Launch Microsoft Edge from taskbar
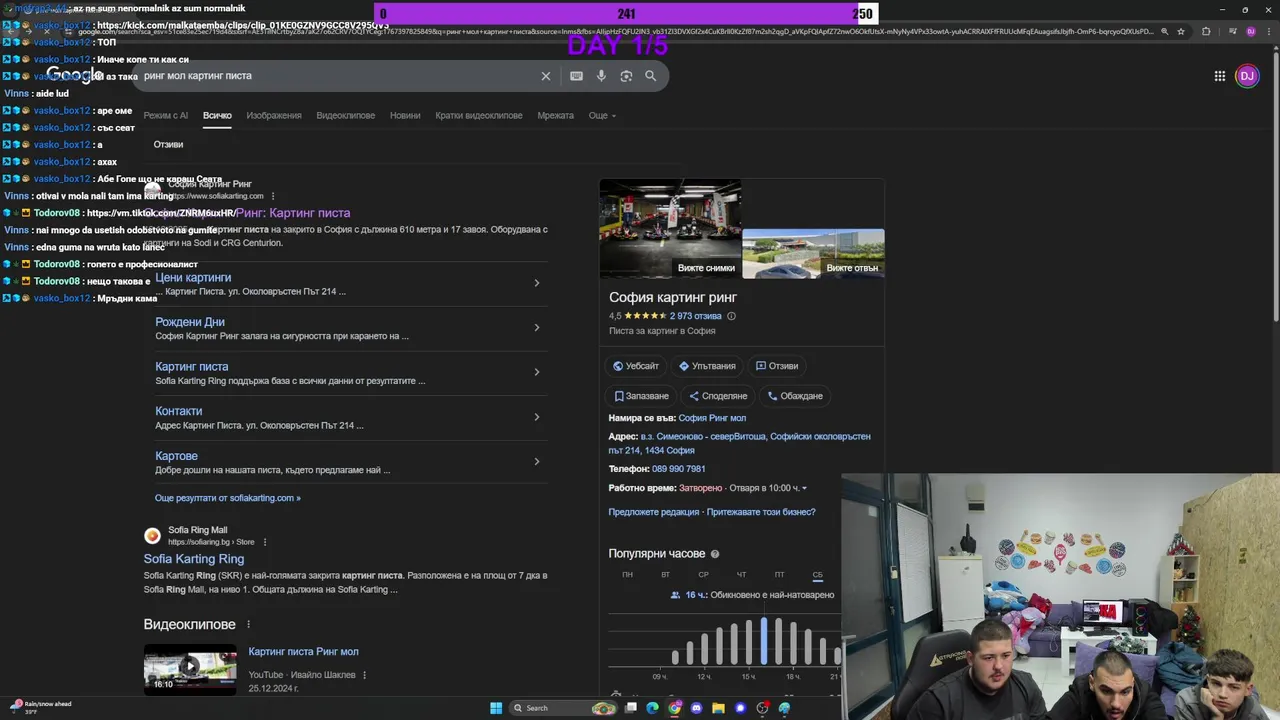 (653, 708)
